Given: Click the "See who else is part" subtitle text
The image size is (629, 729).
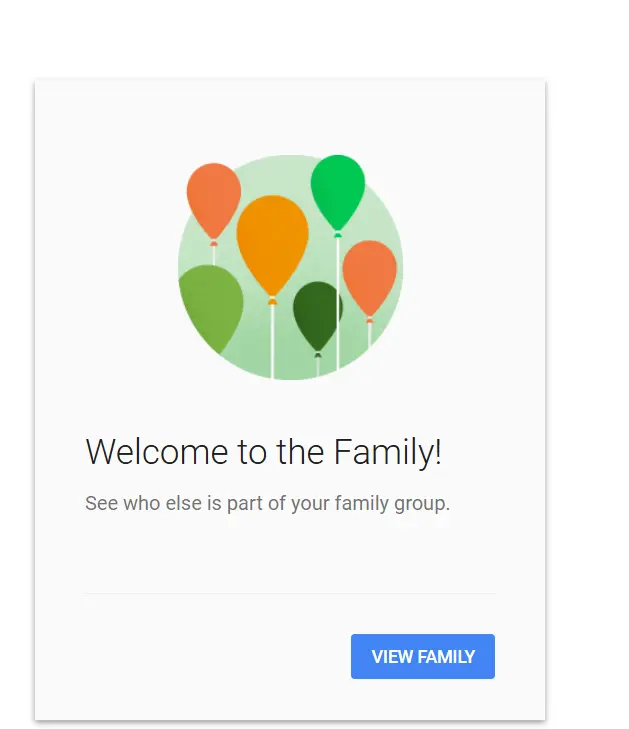Looking at the screenshot, I should 267,503.
